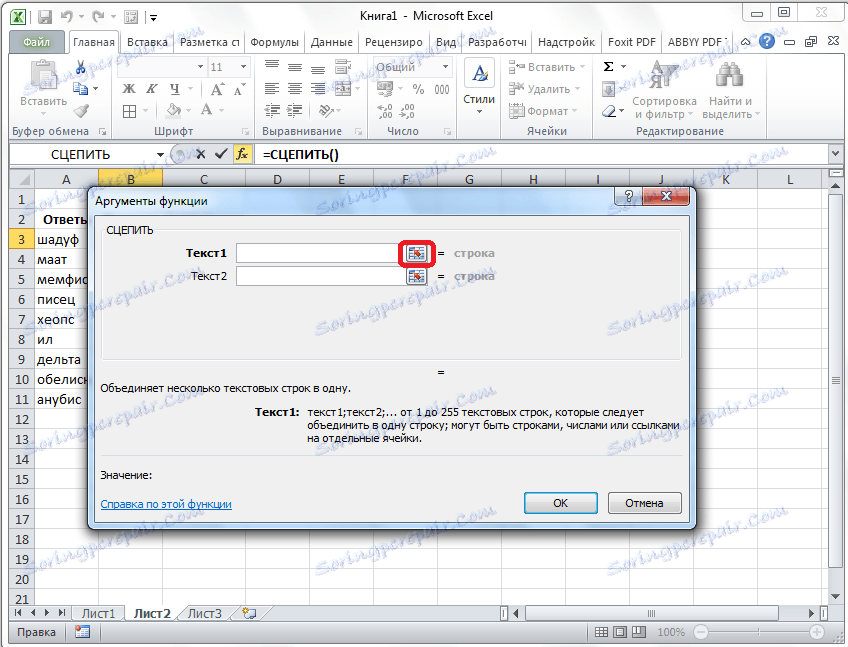Toggle Bold (Ж) formatting
Screen dimensions: 848x647
[x=129, y=89]
